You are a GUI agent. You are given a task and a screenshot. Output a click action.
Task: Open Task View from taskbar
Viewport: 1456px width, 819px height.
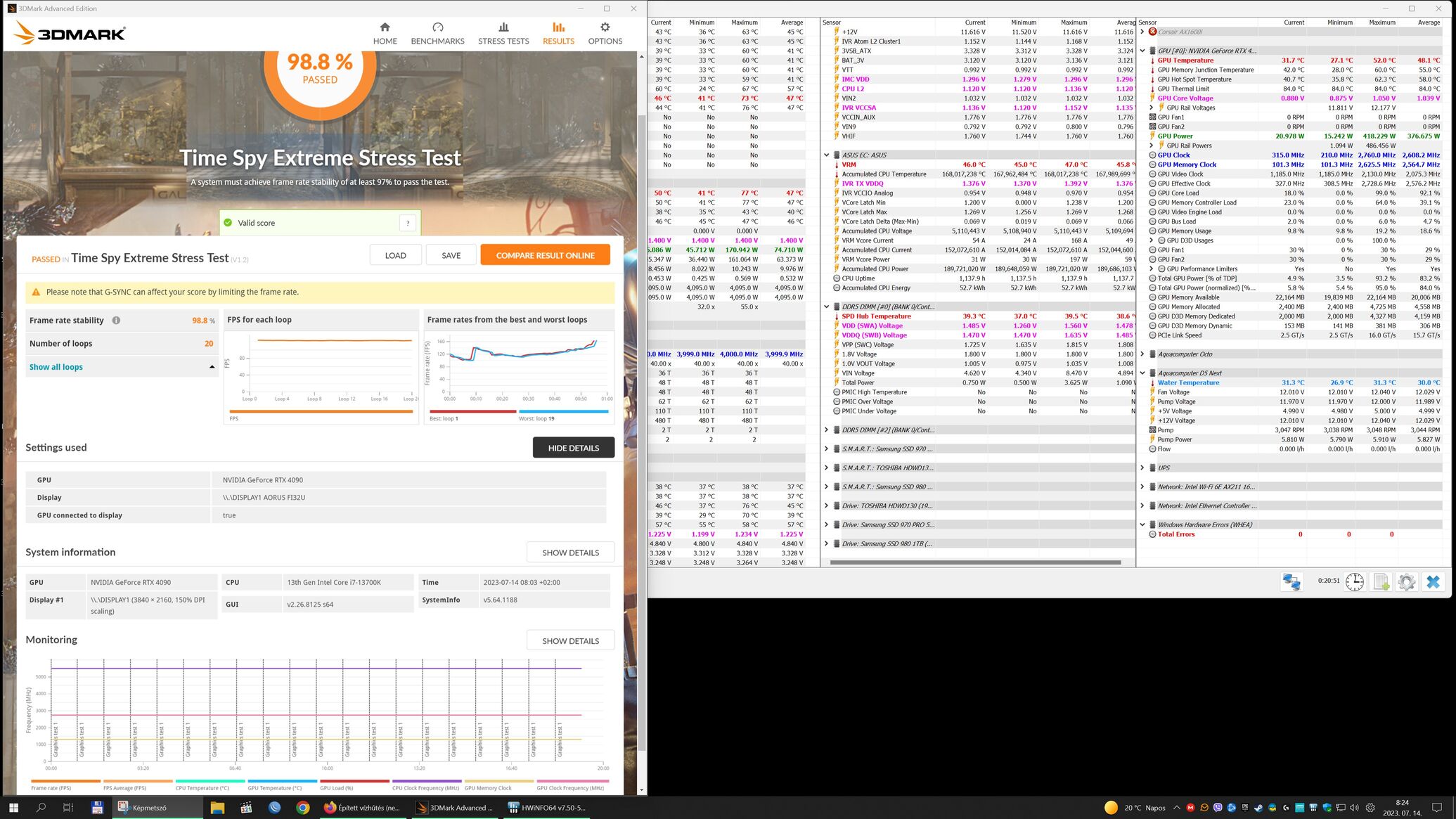tap(68, 808)
